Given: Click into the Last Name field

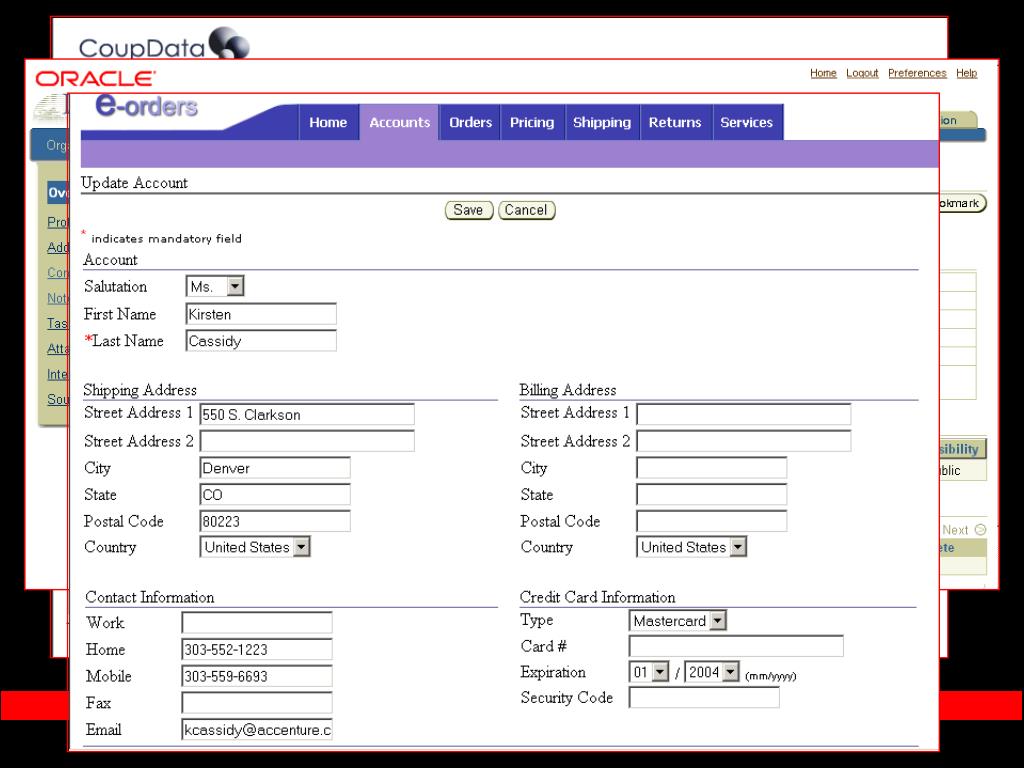Looking at the screenshot, I should click(261, 341).
